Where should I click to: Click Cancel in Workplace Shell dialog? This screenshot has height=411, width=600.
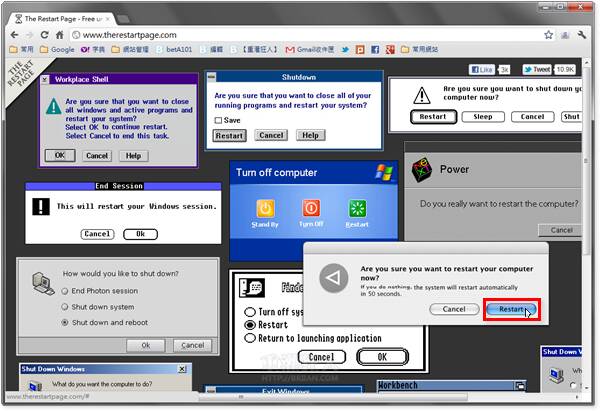click(97, 156)
